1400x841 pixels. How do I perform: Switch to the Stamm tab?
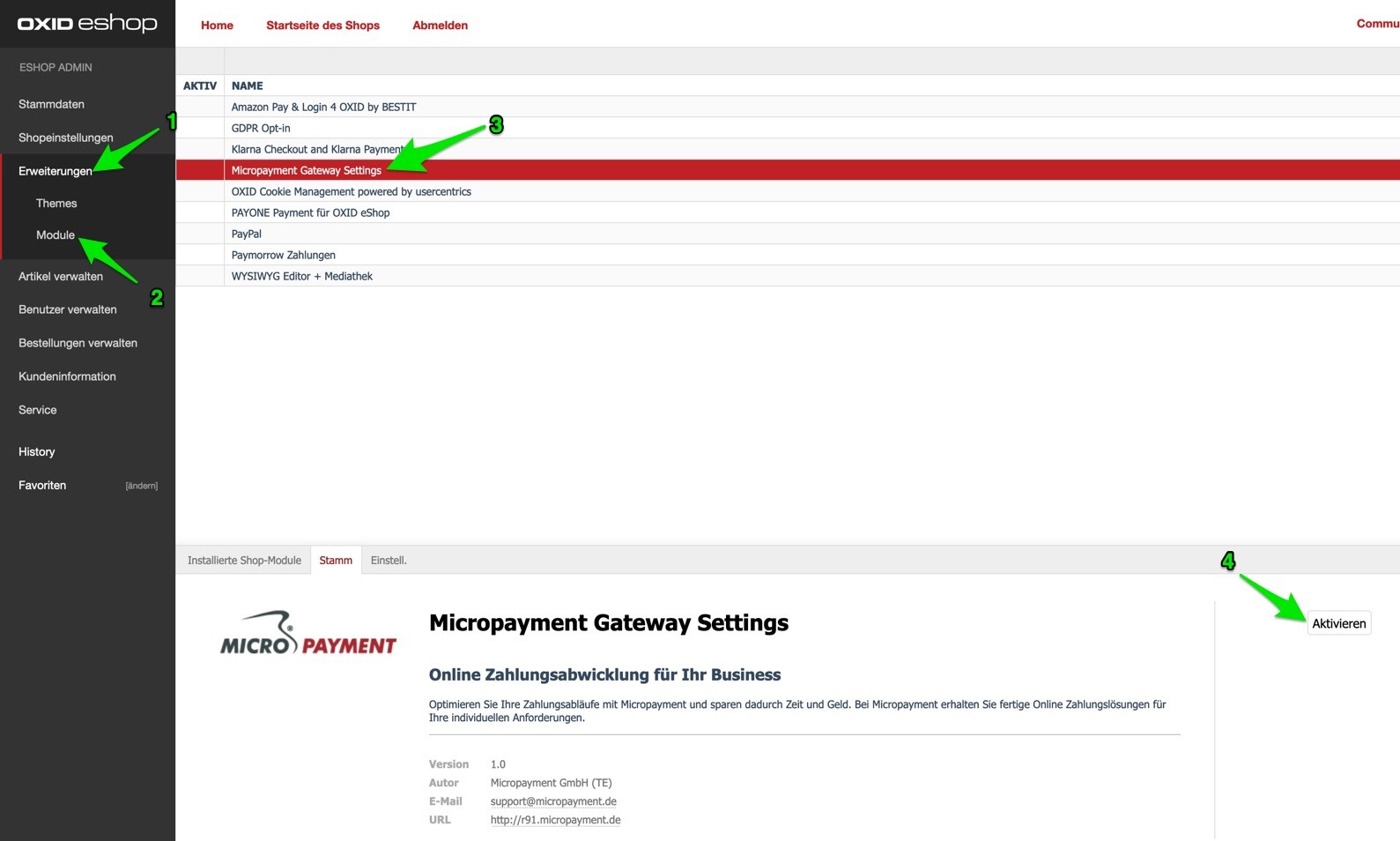(336, 561)
